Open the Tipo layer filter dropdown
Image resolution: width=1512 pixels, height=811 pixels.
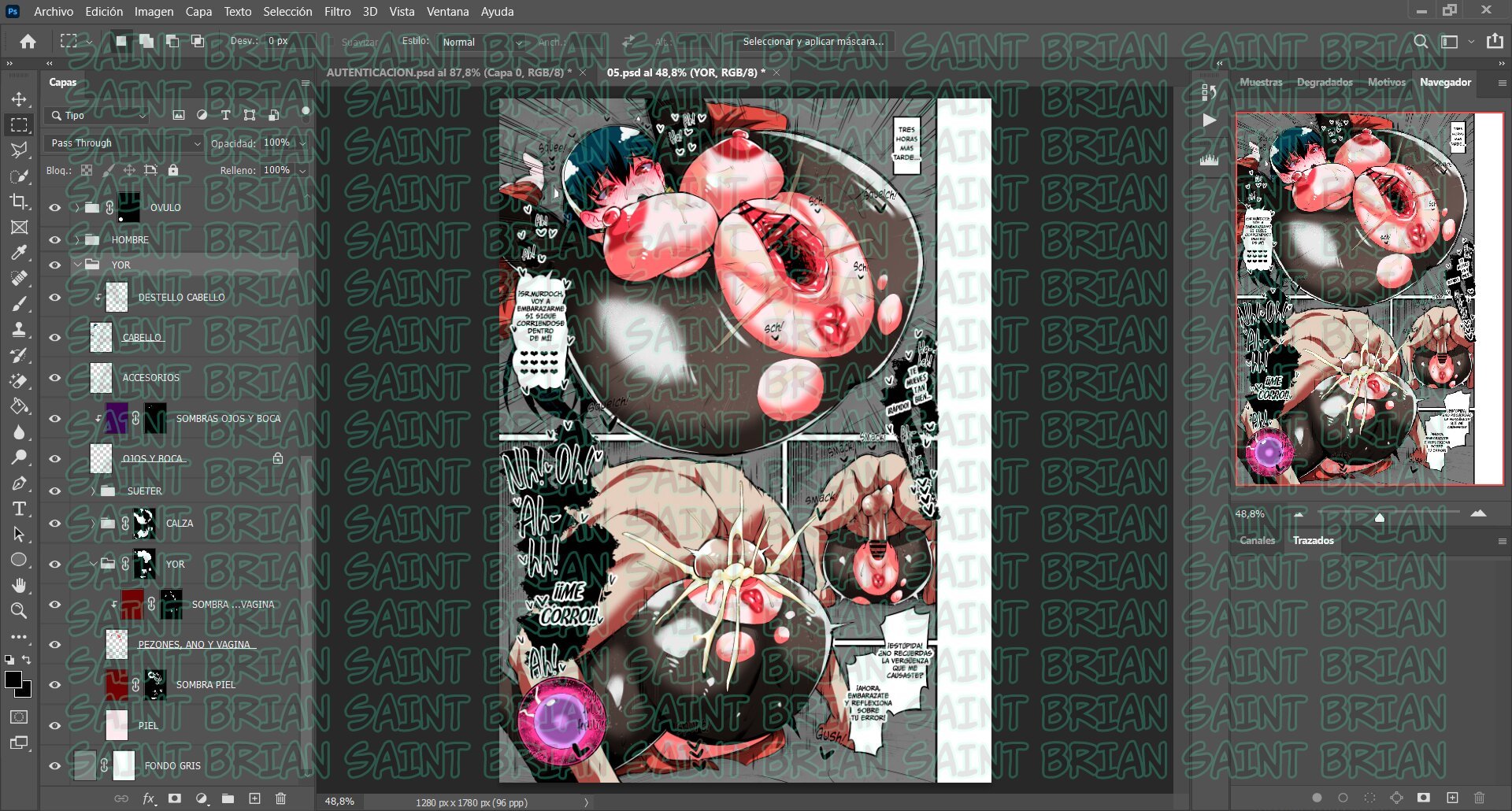98,115
